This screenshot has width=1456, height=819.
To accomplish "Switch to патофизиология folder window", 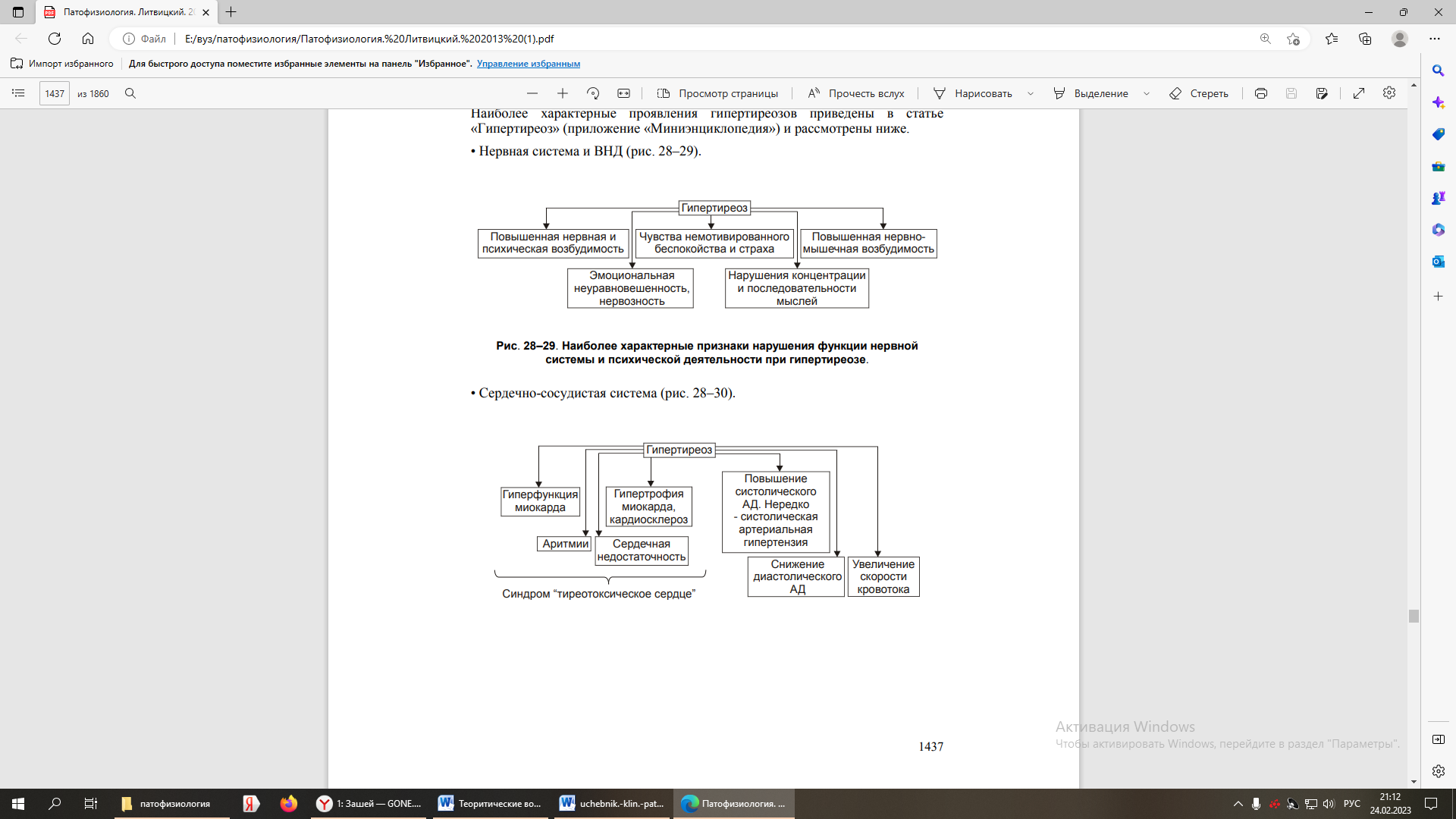I will click(172, 804).
